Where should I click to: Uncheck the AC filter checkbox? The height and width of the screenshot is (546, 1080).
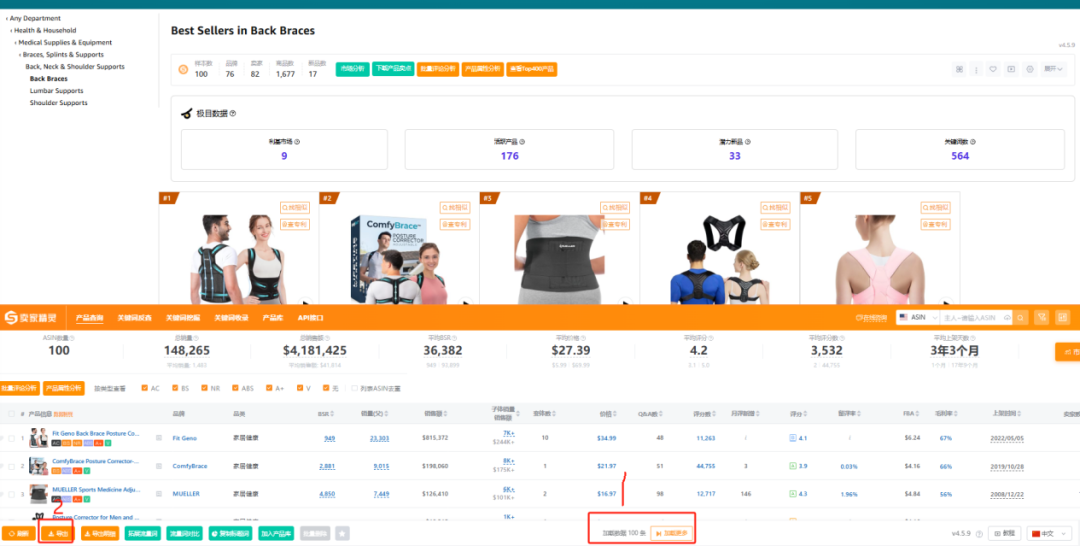pyautogui.click(x=145, y=388)
